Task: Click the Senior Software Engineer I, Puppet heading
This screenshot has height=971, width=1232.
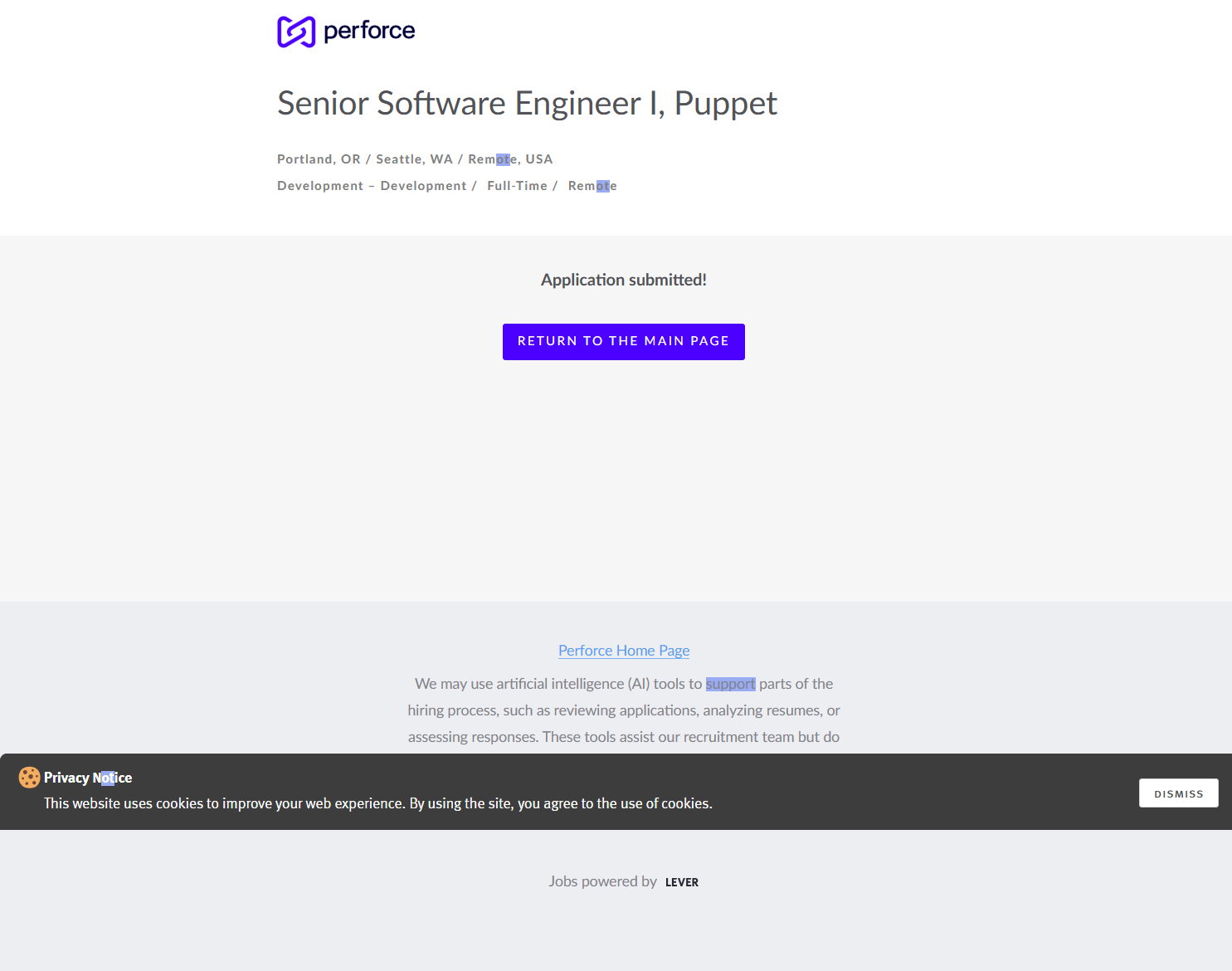Action: [527, 103]
